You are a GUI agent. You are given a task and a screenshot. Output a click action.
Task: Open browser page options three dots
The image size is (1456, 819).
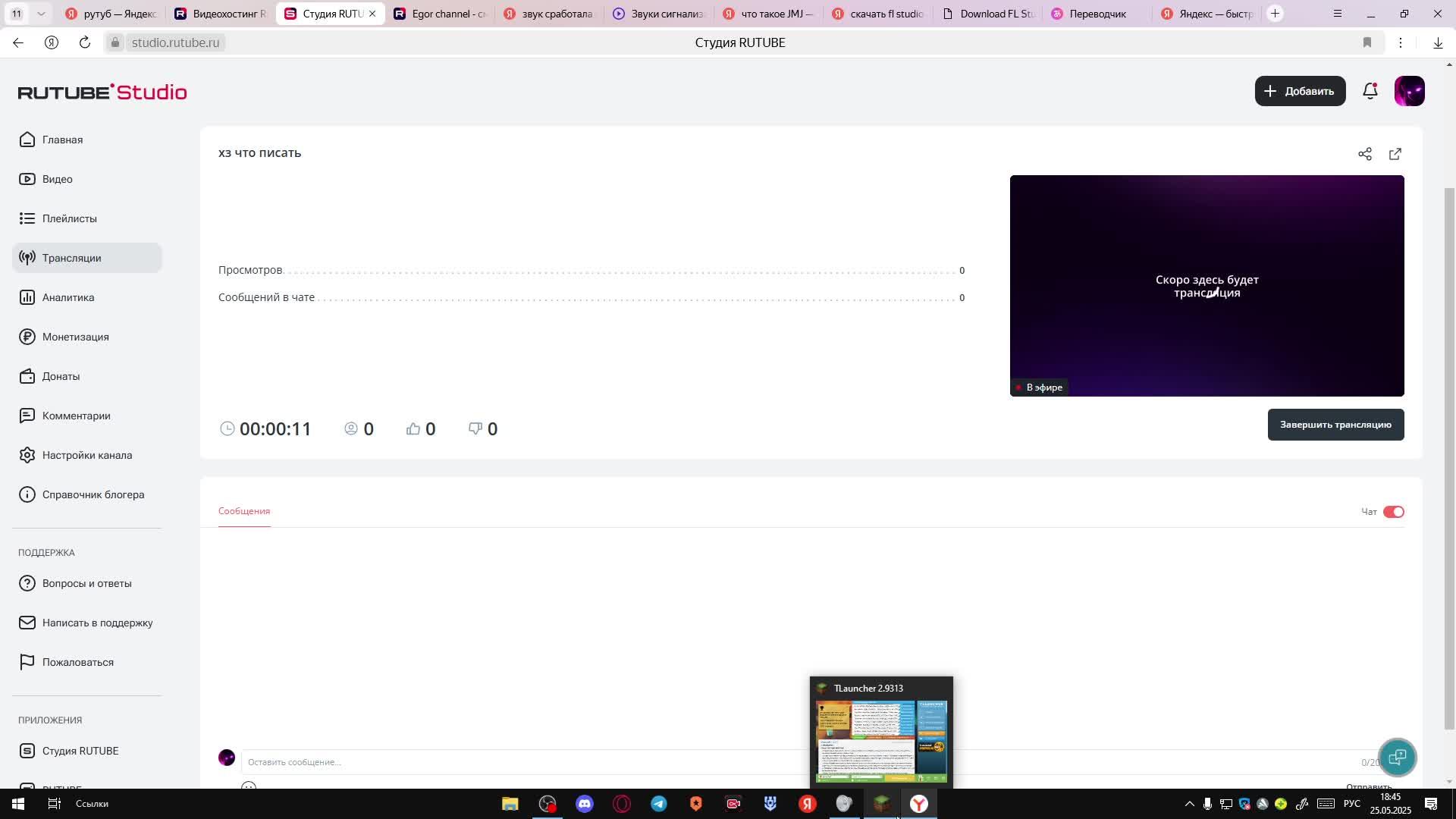1401,42
